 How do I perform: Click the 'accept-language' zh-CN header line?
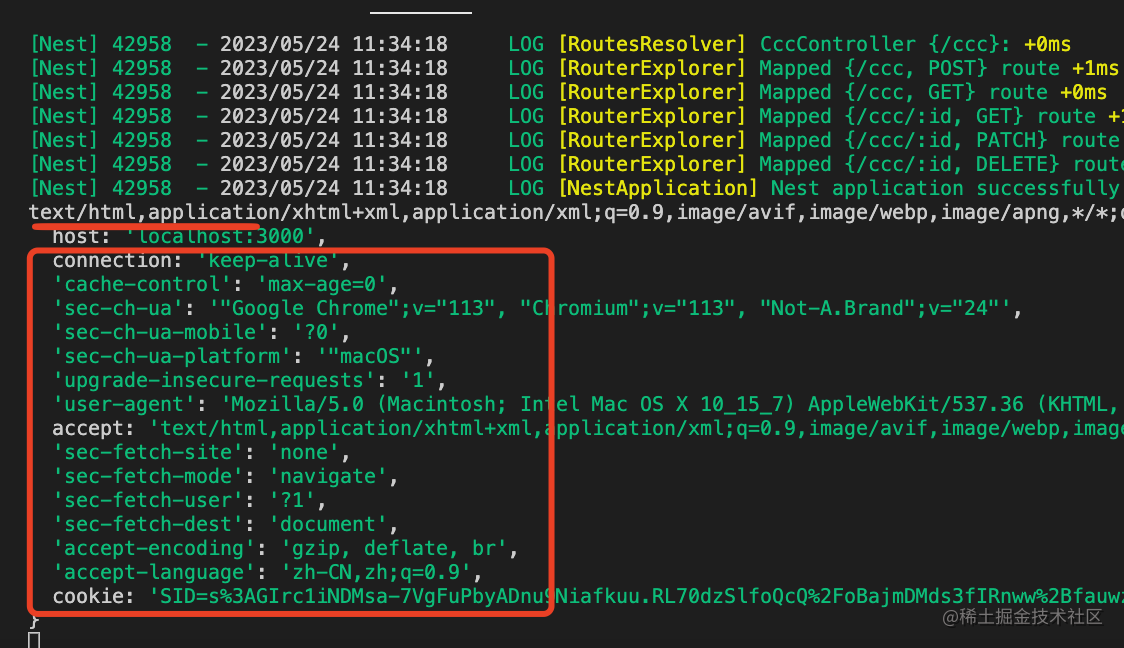(267, 573)
